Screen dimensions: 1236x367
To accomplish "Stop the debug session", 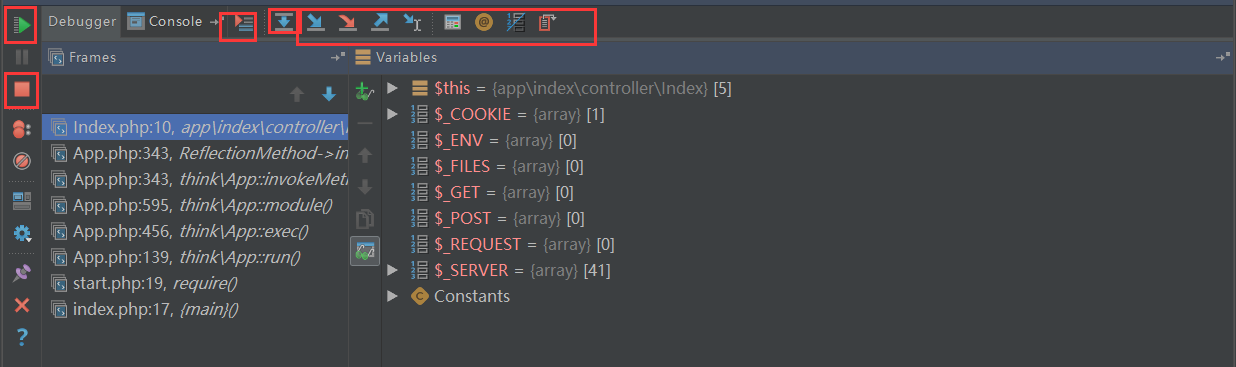I will pyautogui.click(x=22, y=90).
